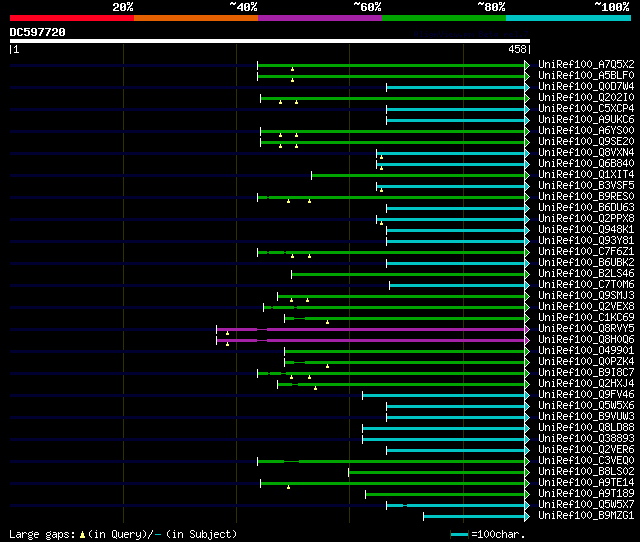The image size is (640, 542).
Task: Click the green alignment bar for Q1XIT4
Action: click(x=418, y=175)
